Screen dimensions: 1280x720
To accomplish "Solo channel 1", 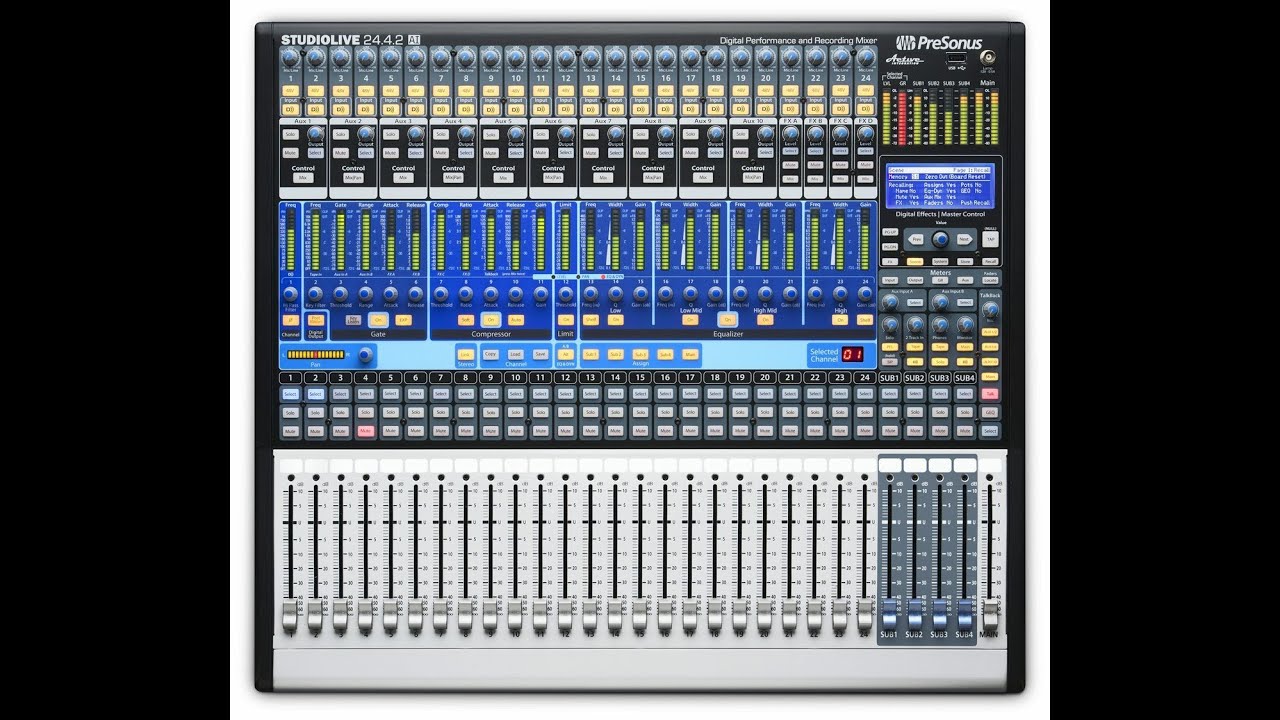I will 290,412.
